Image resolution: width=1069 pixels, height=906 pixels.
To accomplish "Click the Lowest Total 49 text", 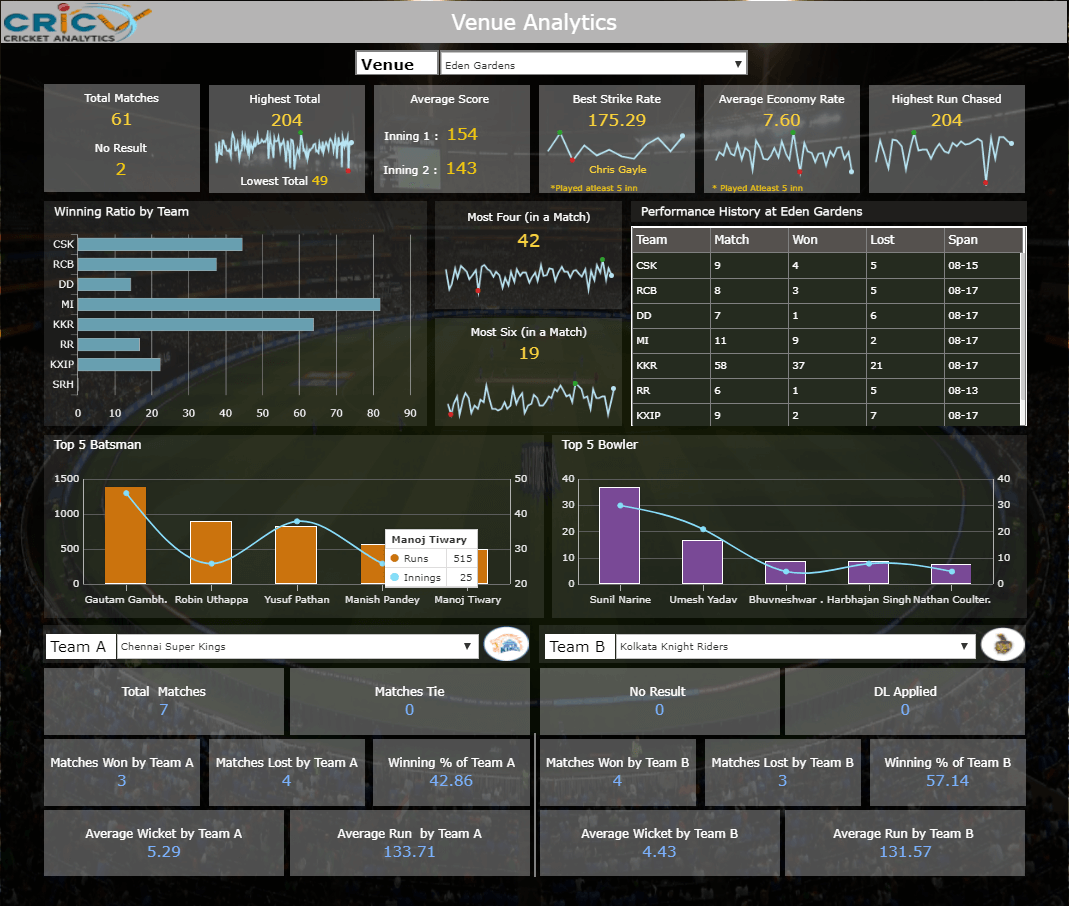I will (x=284, y=181).
